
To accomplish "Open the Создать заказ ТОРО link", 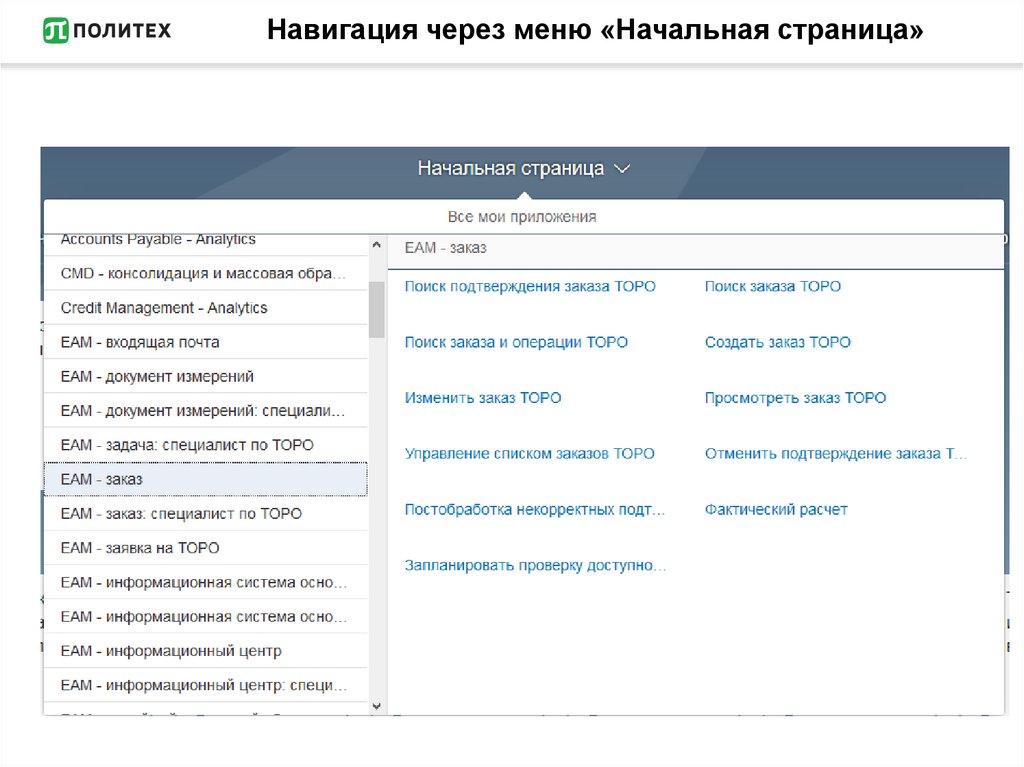I will 777,342.
